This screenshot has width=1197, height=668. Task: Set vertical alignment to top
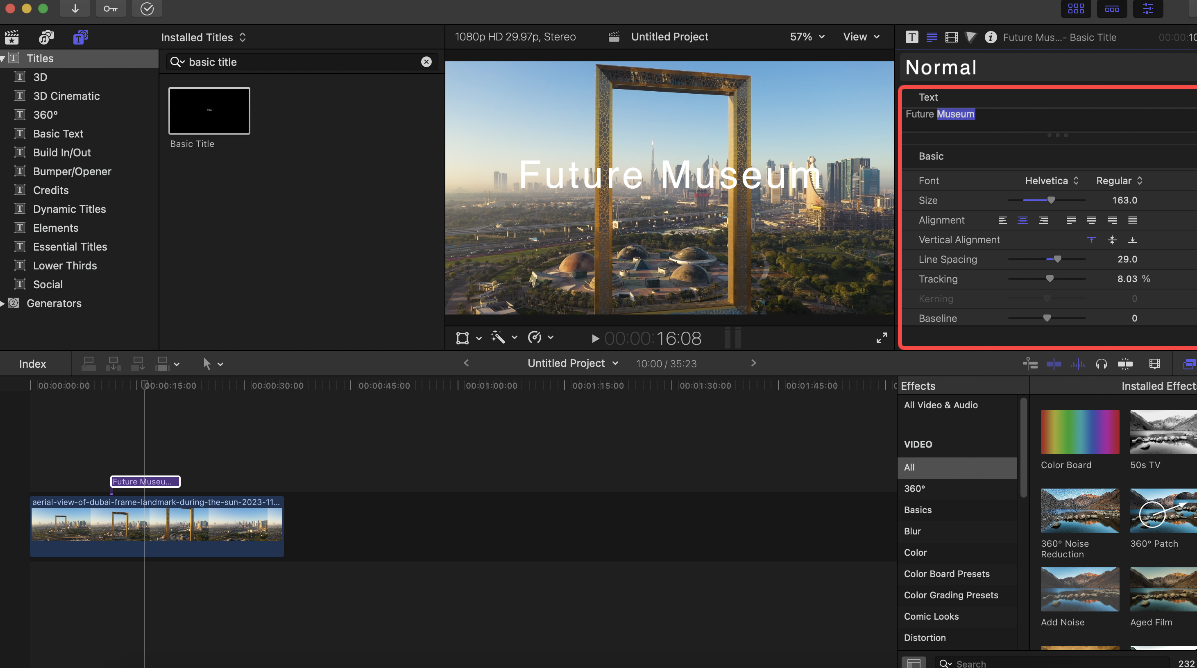click(x=1092, y=240)
